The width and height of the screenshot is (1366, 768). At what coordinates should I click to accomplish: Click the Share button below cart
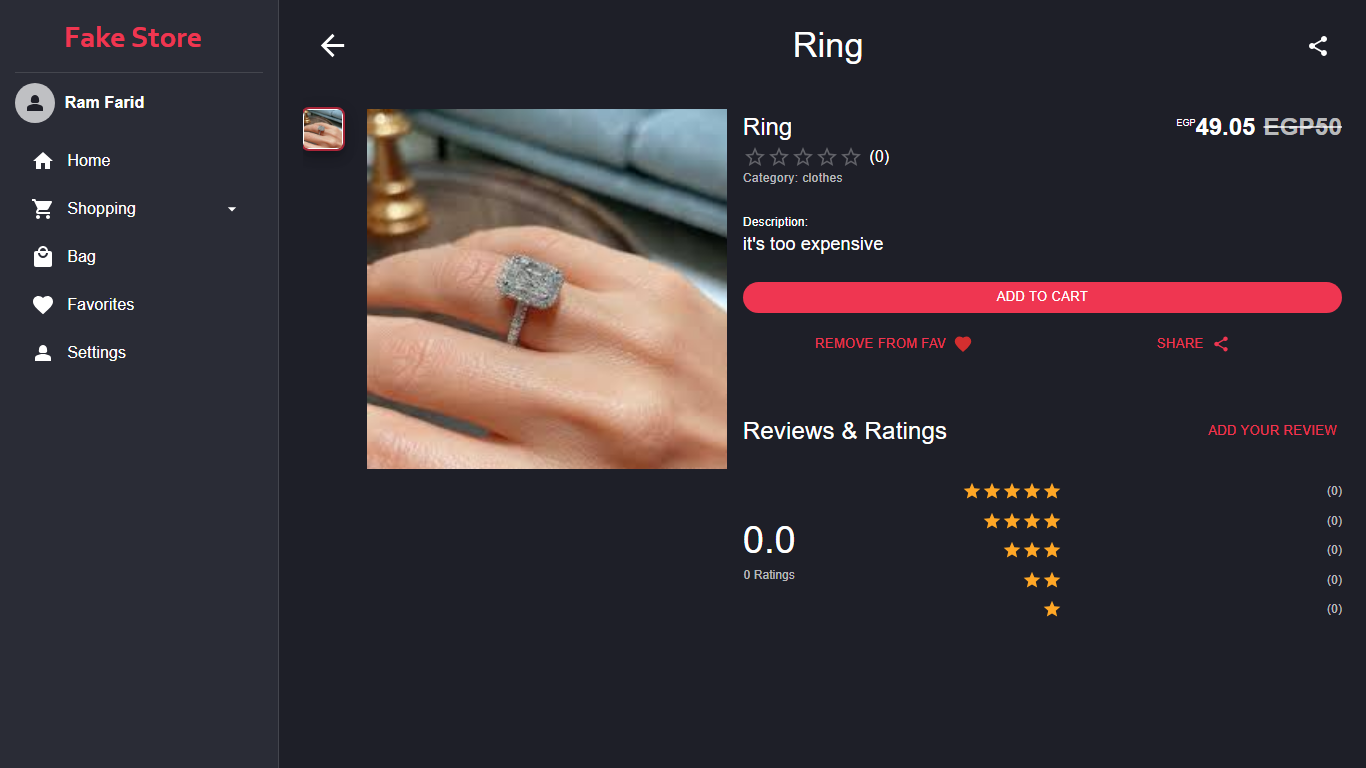coord(1192,344)
